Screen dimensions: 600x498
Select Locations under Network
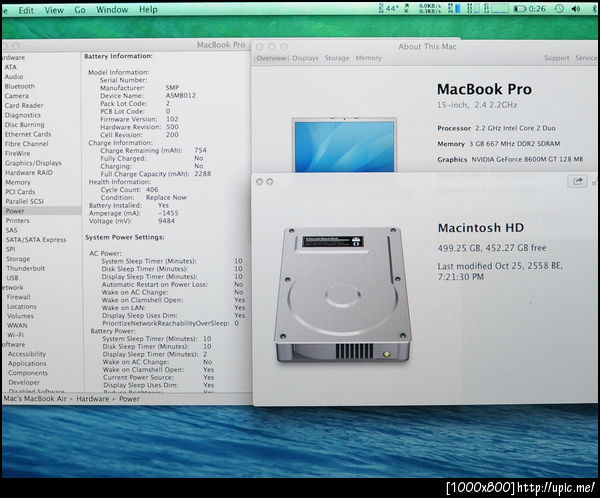tap(22, 307)
